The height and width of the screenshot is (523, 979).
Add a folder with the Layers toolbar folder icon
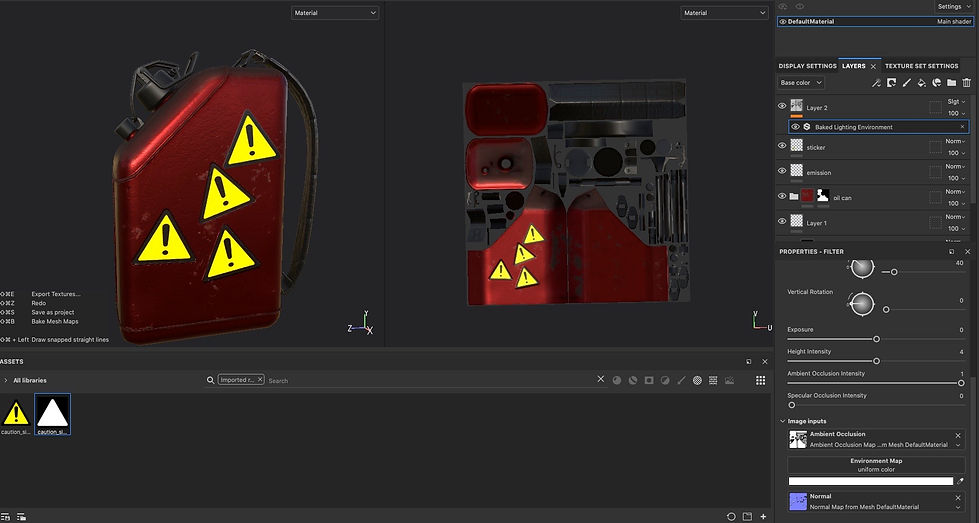pos(952,83)
